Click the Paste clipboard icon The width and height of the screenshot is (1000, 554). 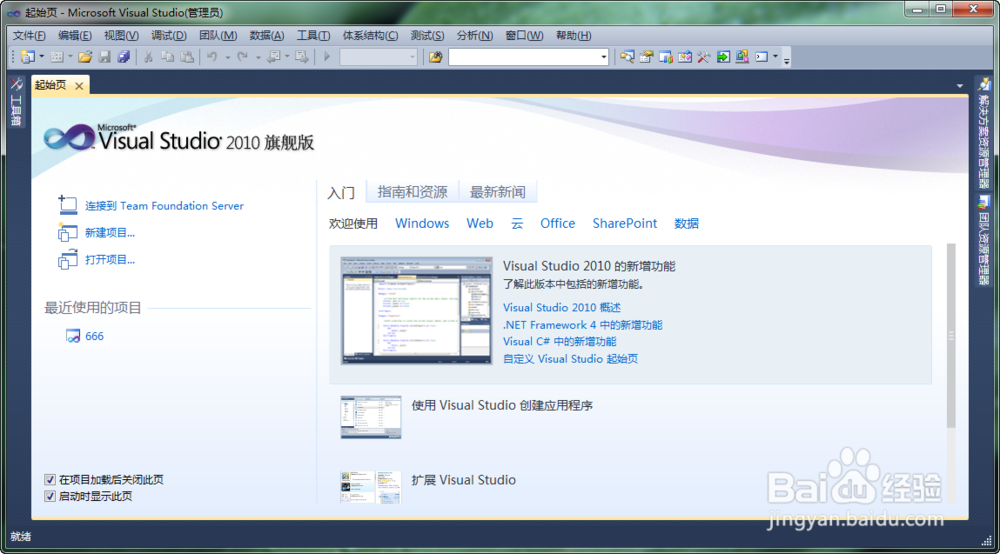pos(187,57)
